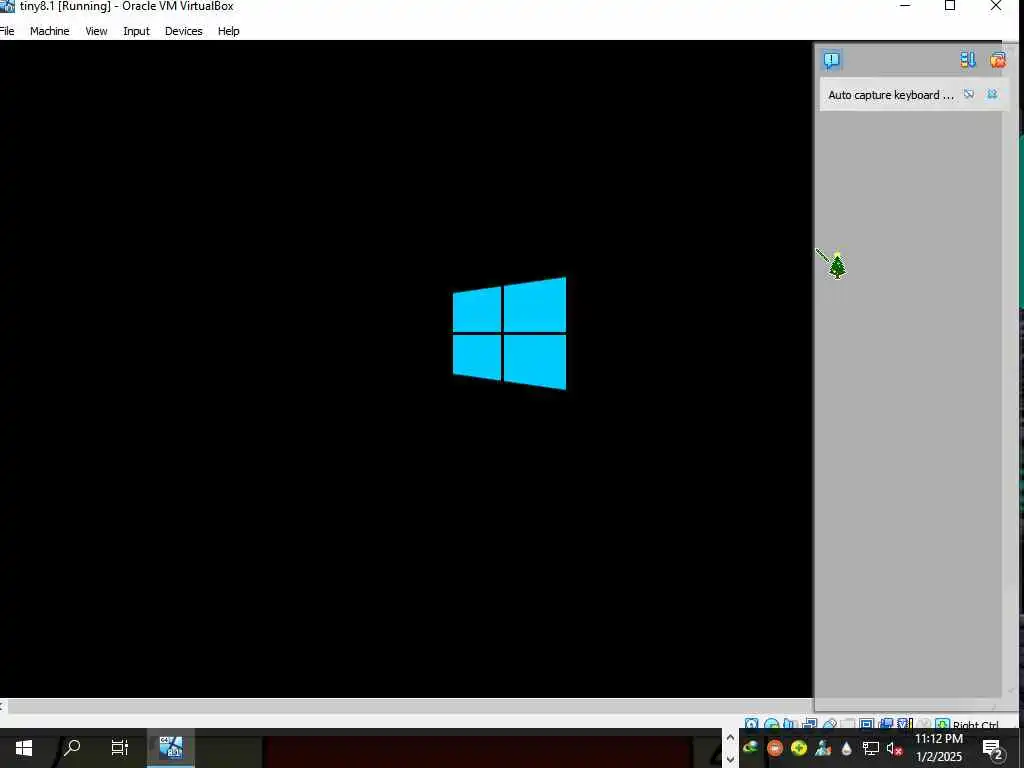
Task: Click the USB devices status icon
Action: pyautogui.click(x=830, y=724)
